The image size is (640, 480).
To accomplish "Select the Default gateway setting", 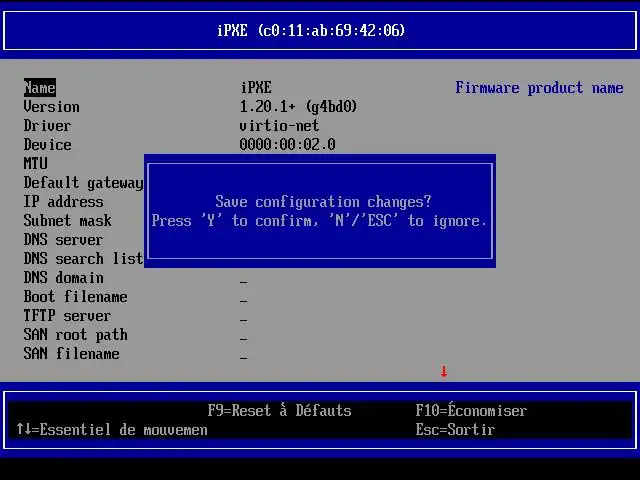I will point(83,183).
